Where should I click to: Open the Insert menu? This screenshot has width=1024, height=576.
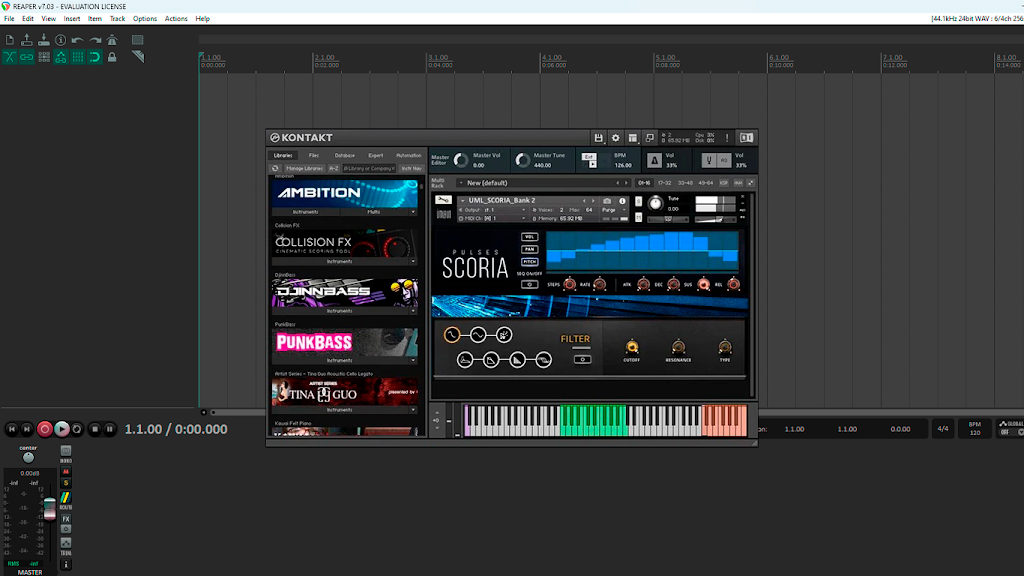(72, 19)
